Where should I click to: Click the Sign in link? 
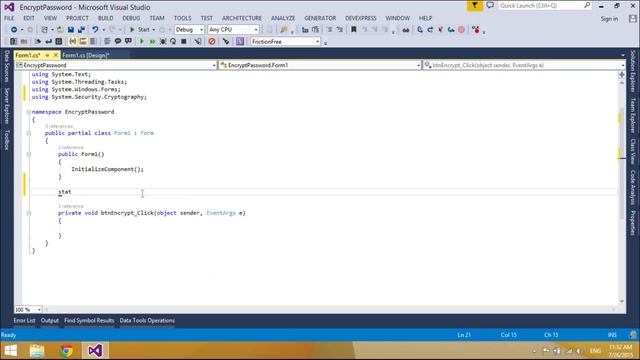[609, 19]
